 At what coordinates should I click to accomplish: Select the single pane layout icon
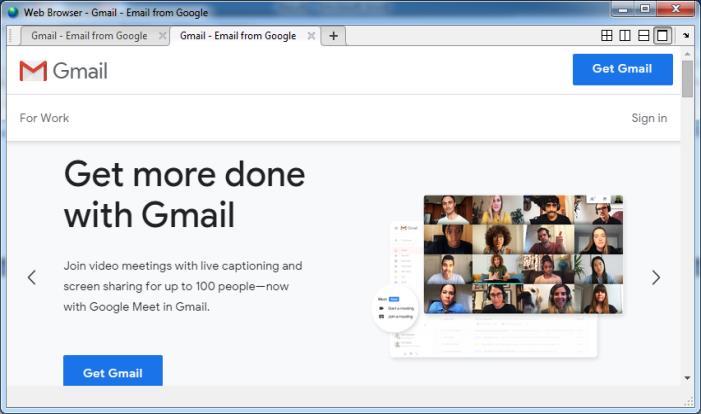click(662, 35)
